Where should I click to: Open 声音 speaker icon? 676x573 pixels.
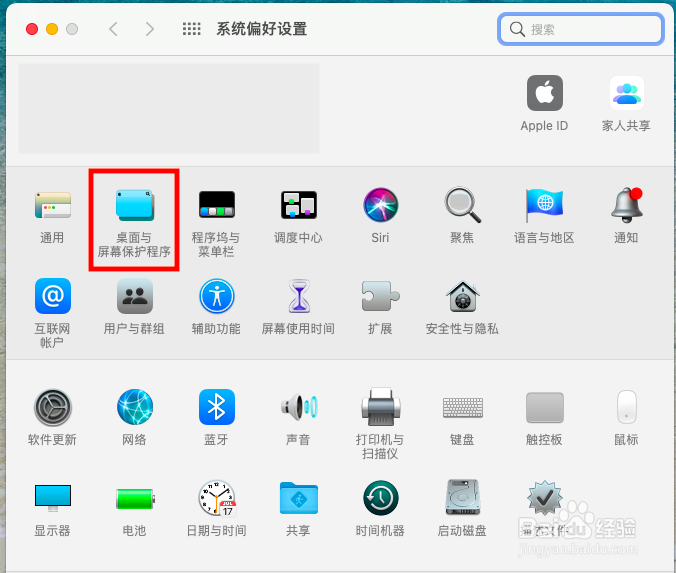click(x=299, y=407)
